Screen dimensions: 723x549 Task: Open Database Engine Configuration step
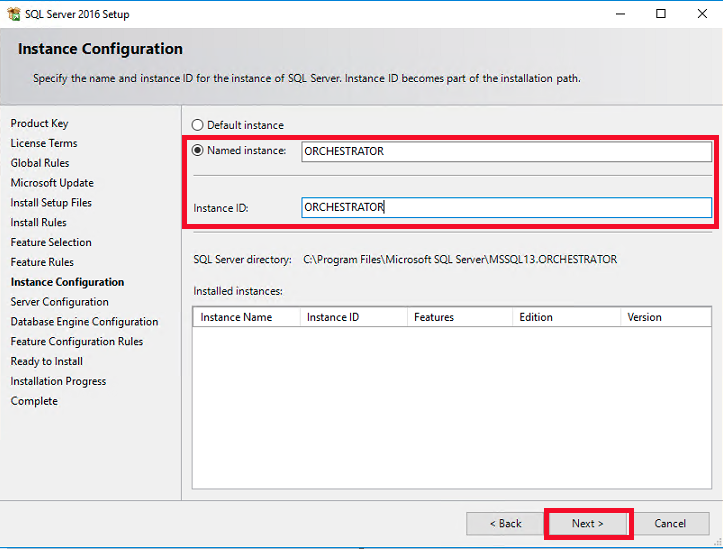[x=84, y=322]
